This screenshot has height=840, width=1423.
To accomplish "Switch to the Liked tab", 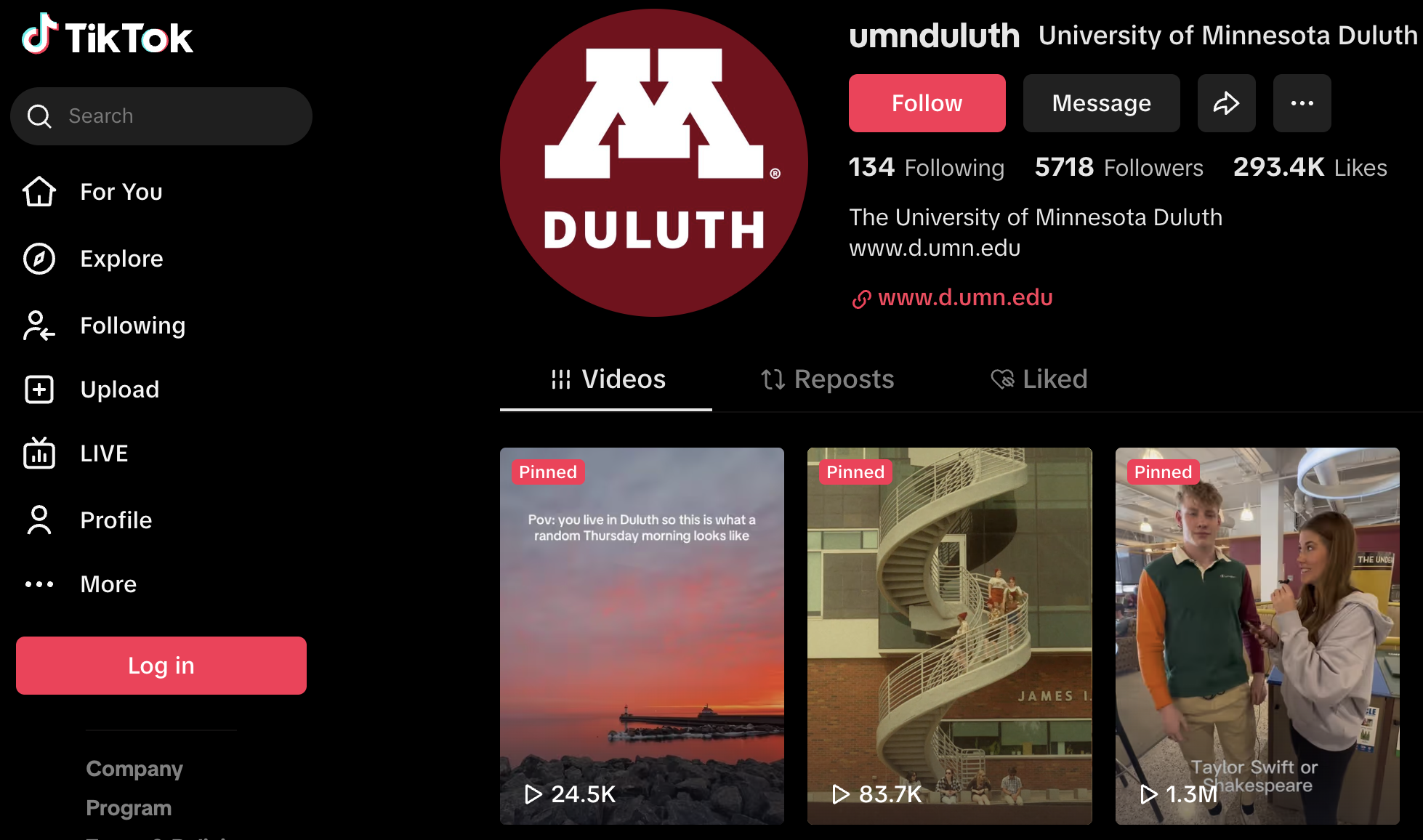I will tap(1039, 379).
